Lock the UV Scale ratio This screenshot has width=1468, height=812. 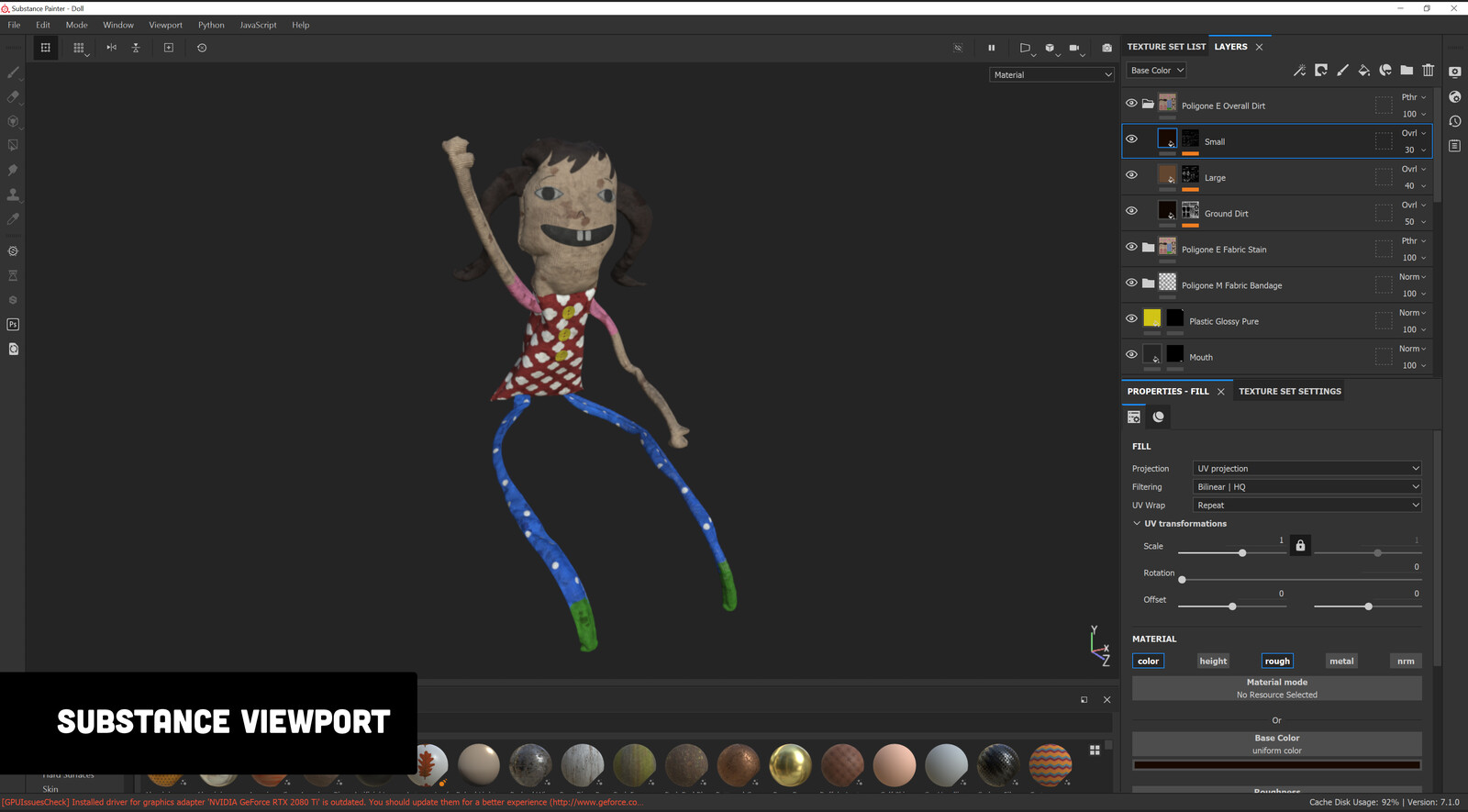(1300, 545)
